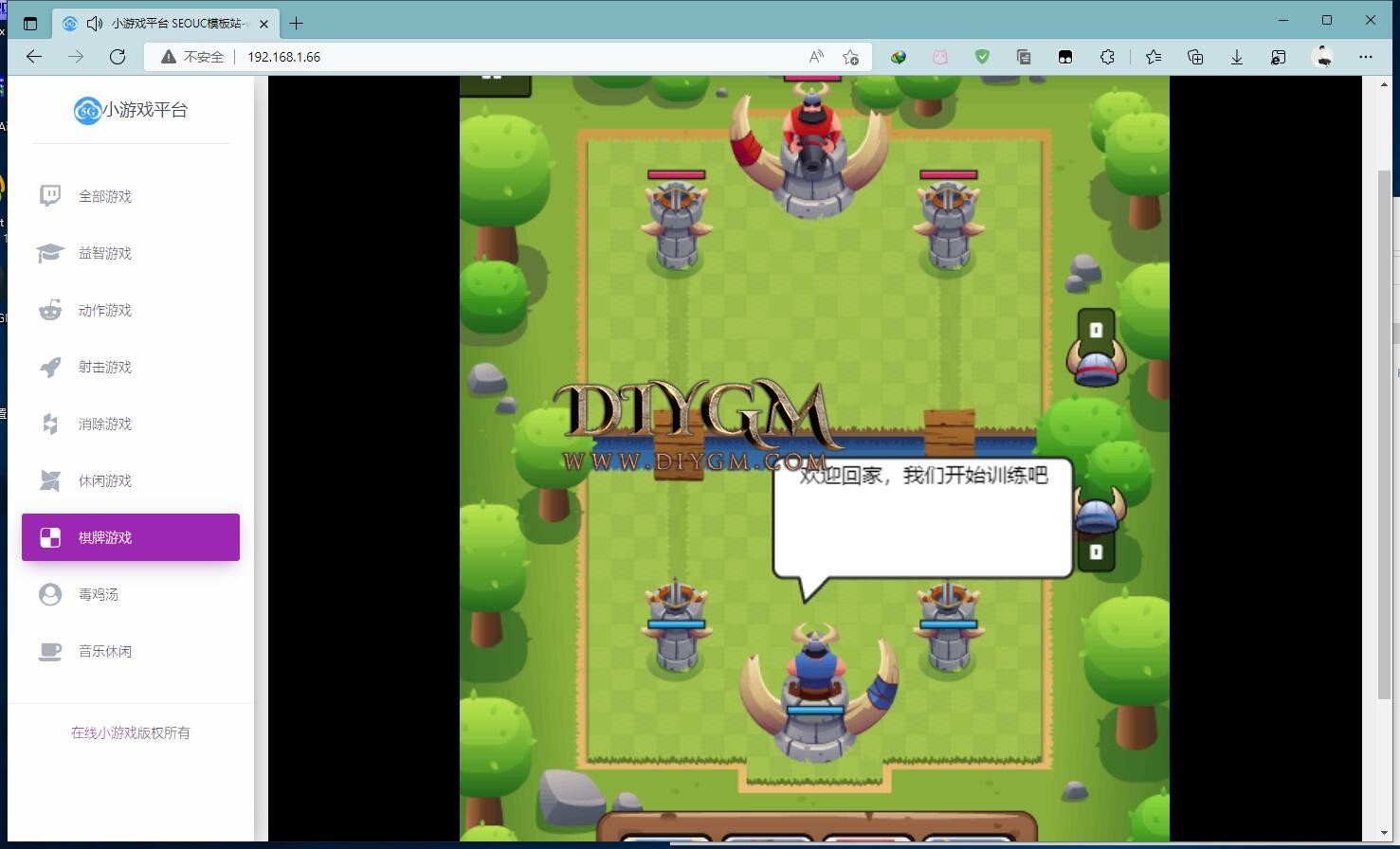Go back to the previous page

click(34, 57)
